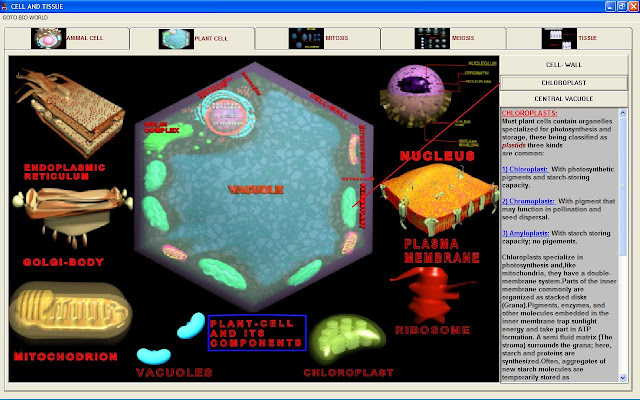Click the VACUOLES label
640x400 pixels.
[174, 372]
